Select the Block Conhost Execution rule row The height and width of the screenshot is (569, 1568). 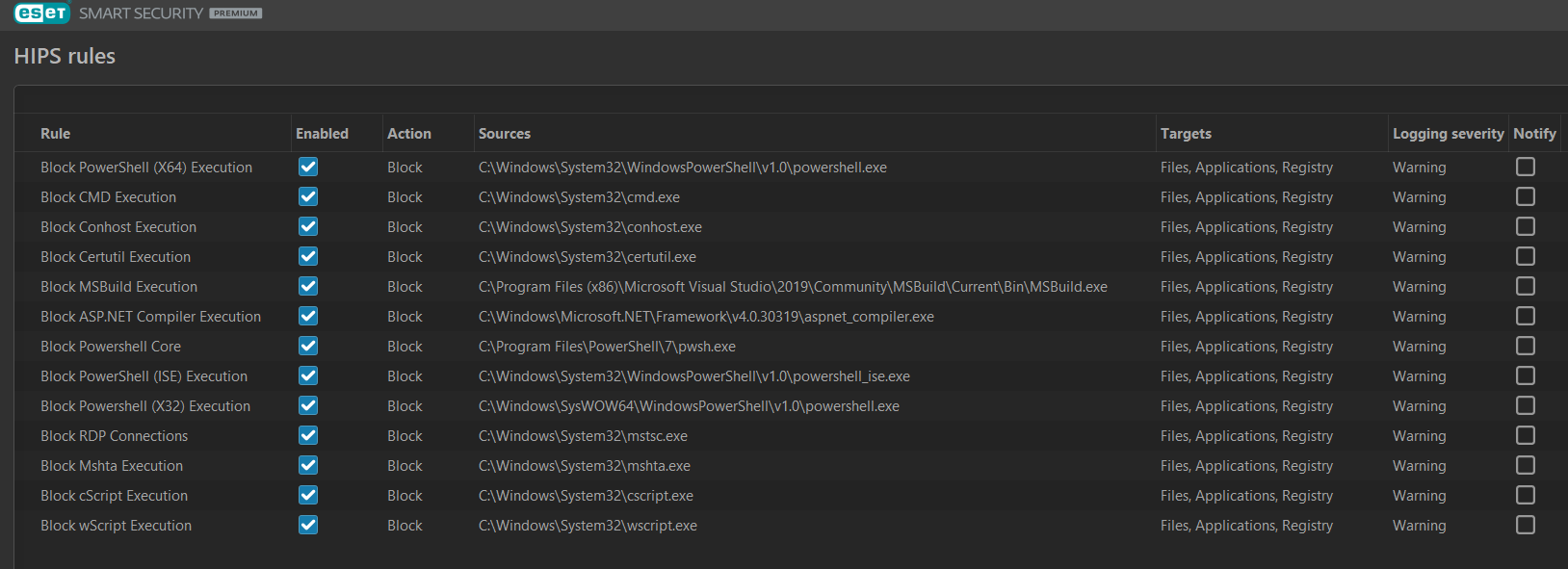(118, 227)
